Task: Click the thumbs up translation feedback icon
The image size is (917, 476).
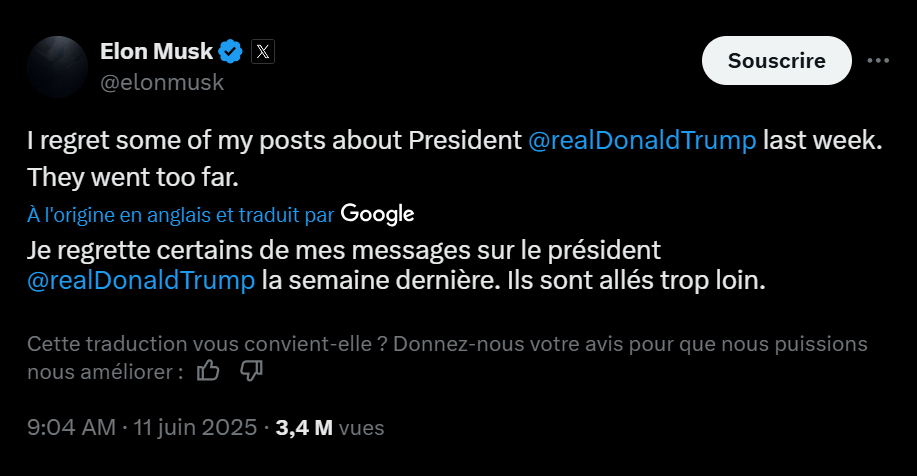Action: 208,372
